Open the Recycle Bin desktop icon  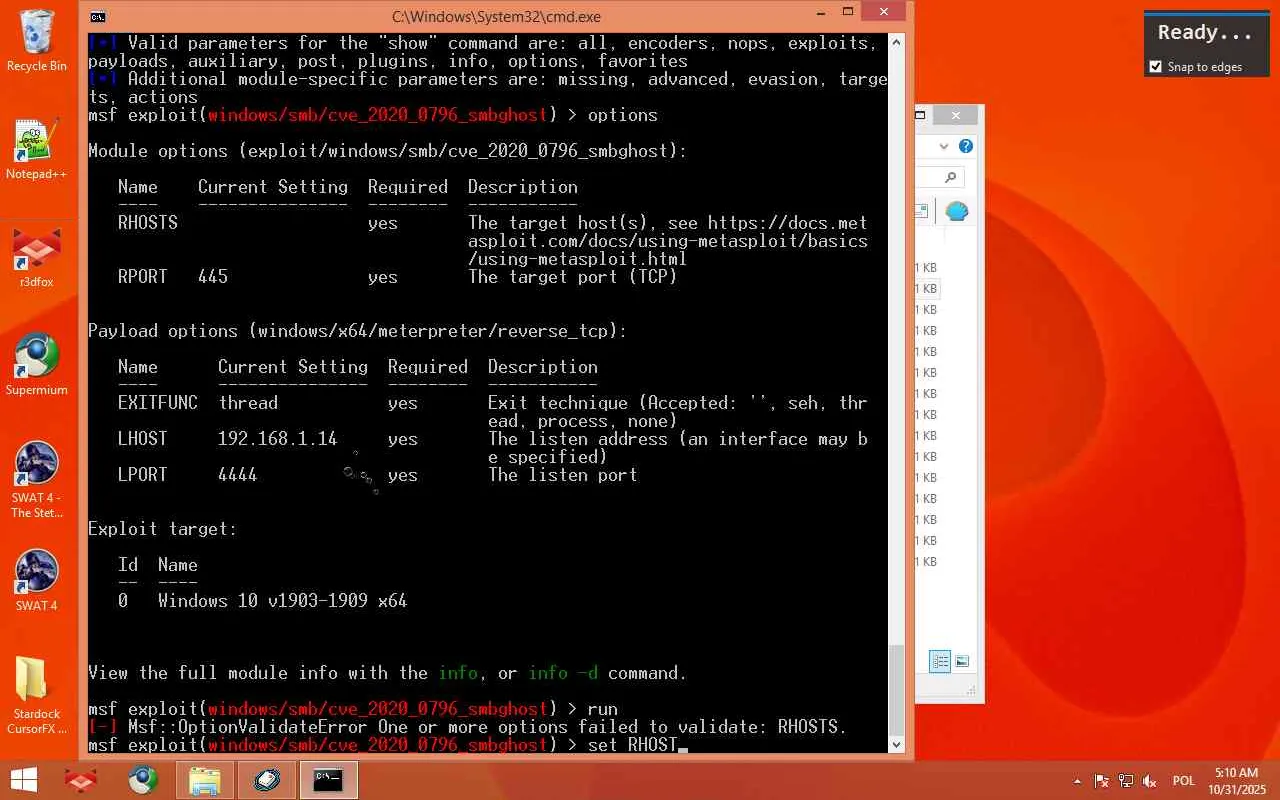click(37, 41)
